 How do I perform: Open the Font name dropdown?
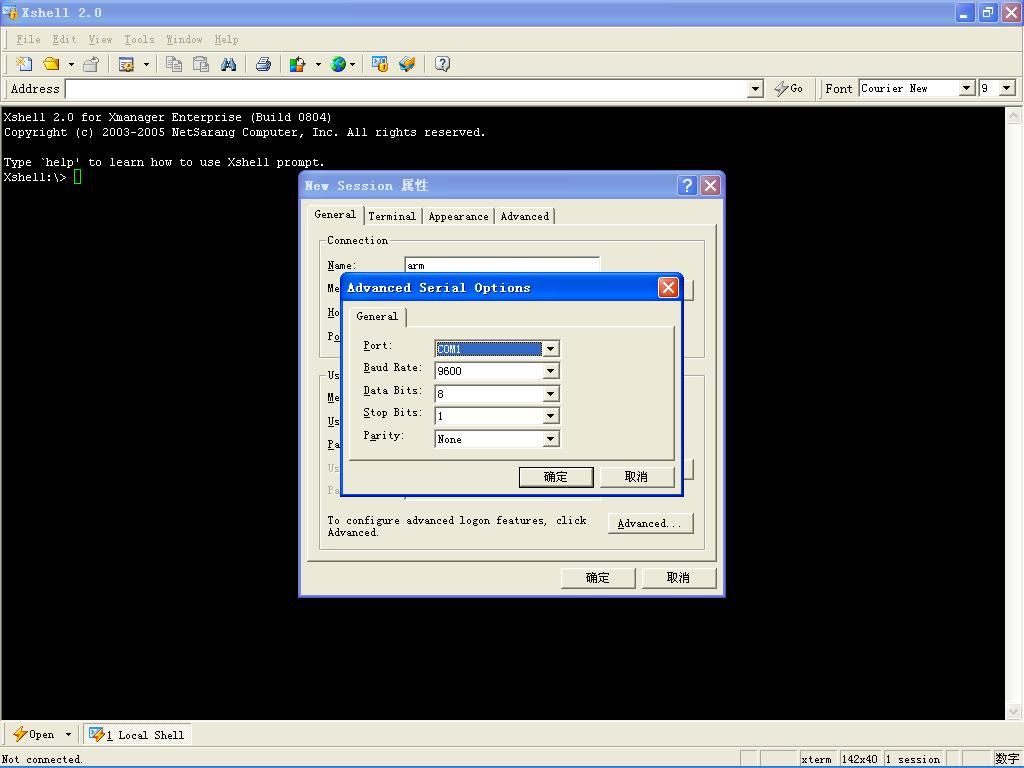point(966,88)
